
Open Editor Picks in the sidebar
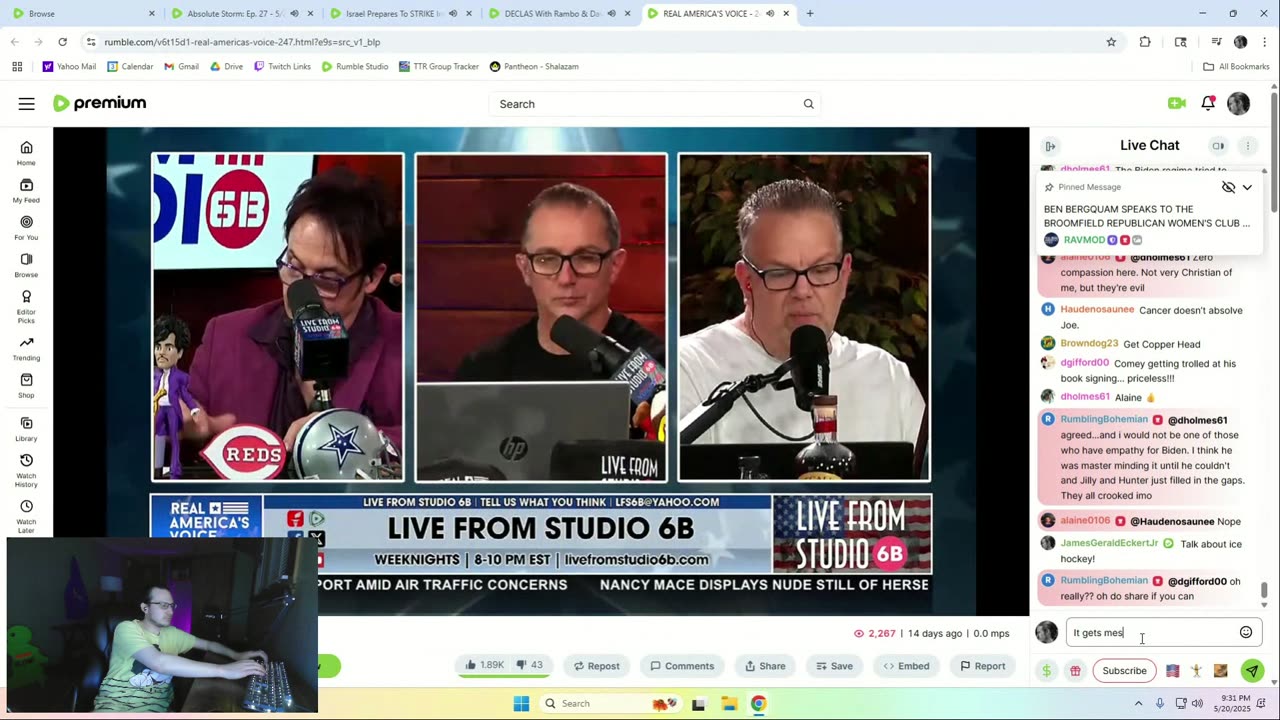[26, 305]
